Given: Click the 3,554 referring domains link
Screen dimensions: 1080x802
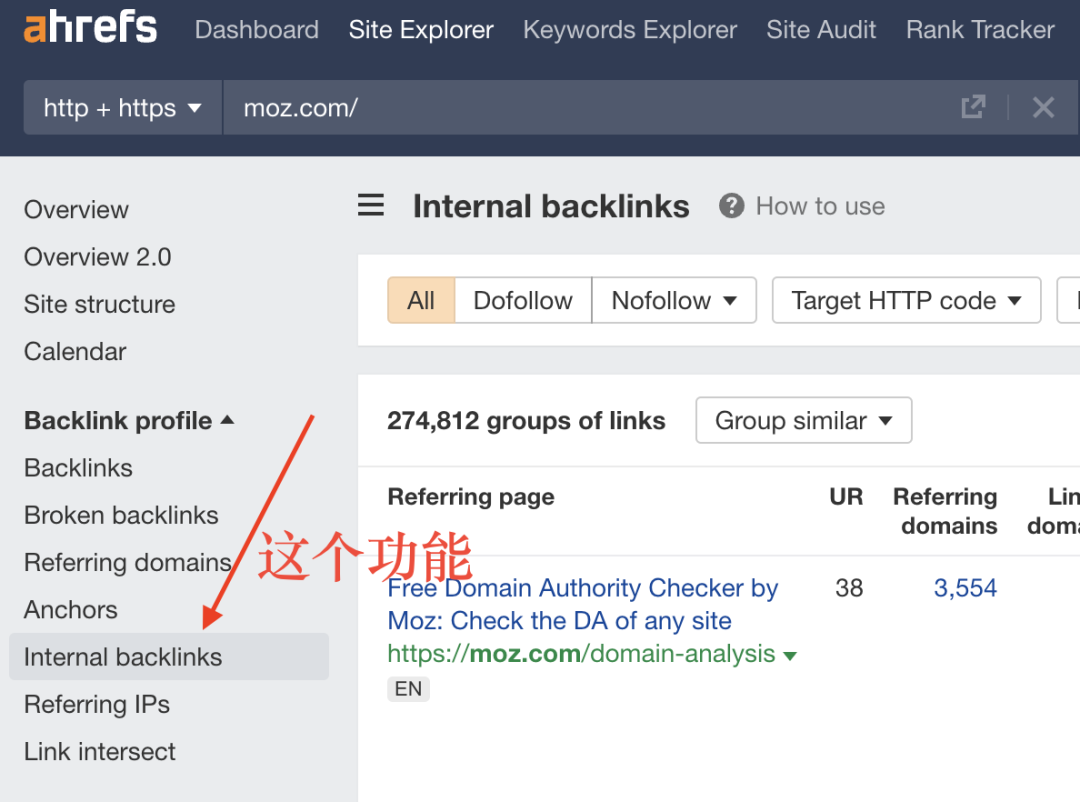Looking at the screenshot, I should click(x=965, y=588).
